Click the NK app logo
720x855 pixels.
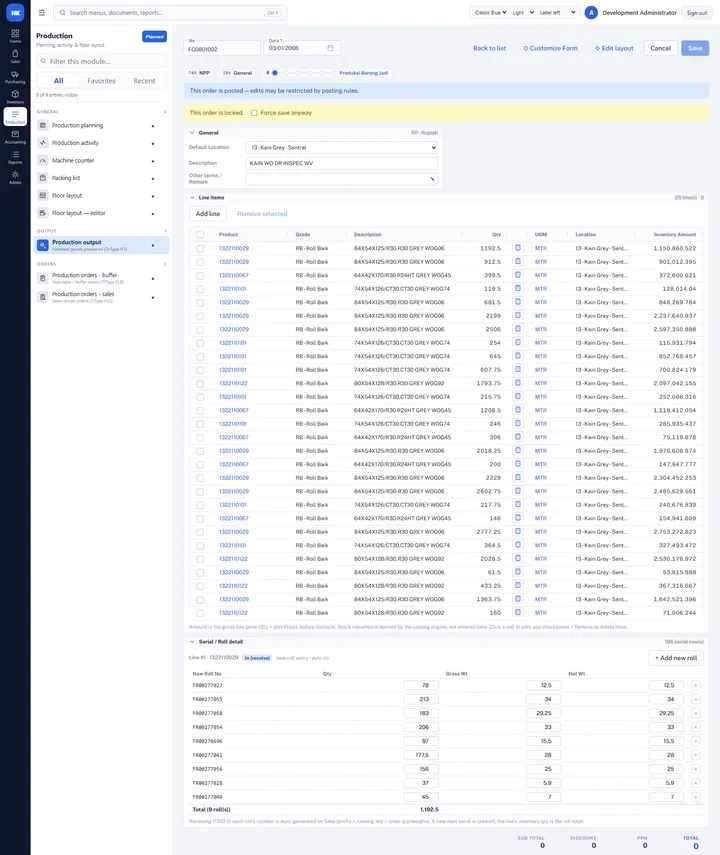(x=15, y=13)
